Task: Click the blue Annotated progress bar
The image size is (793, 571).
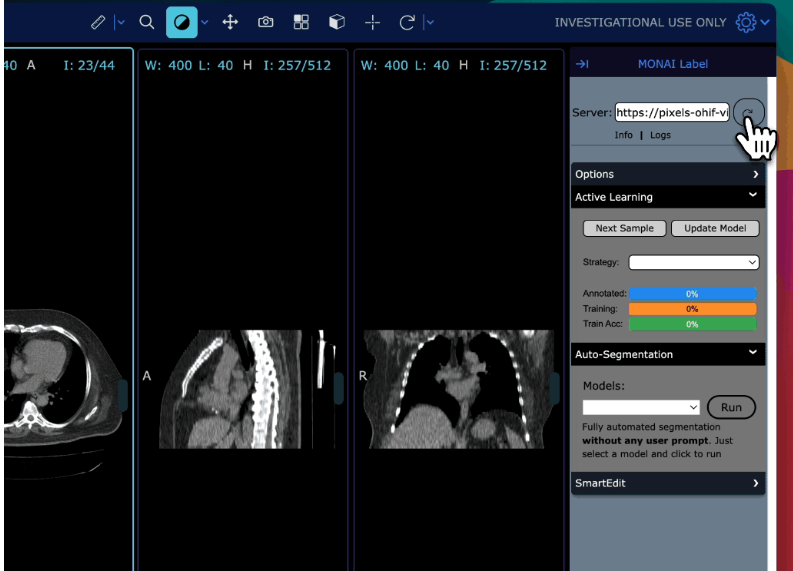Action: pyautogui.click(x=692, y=294)
